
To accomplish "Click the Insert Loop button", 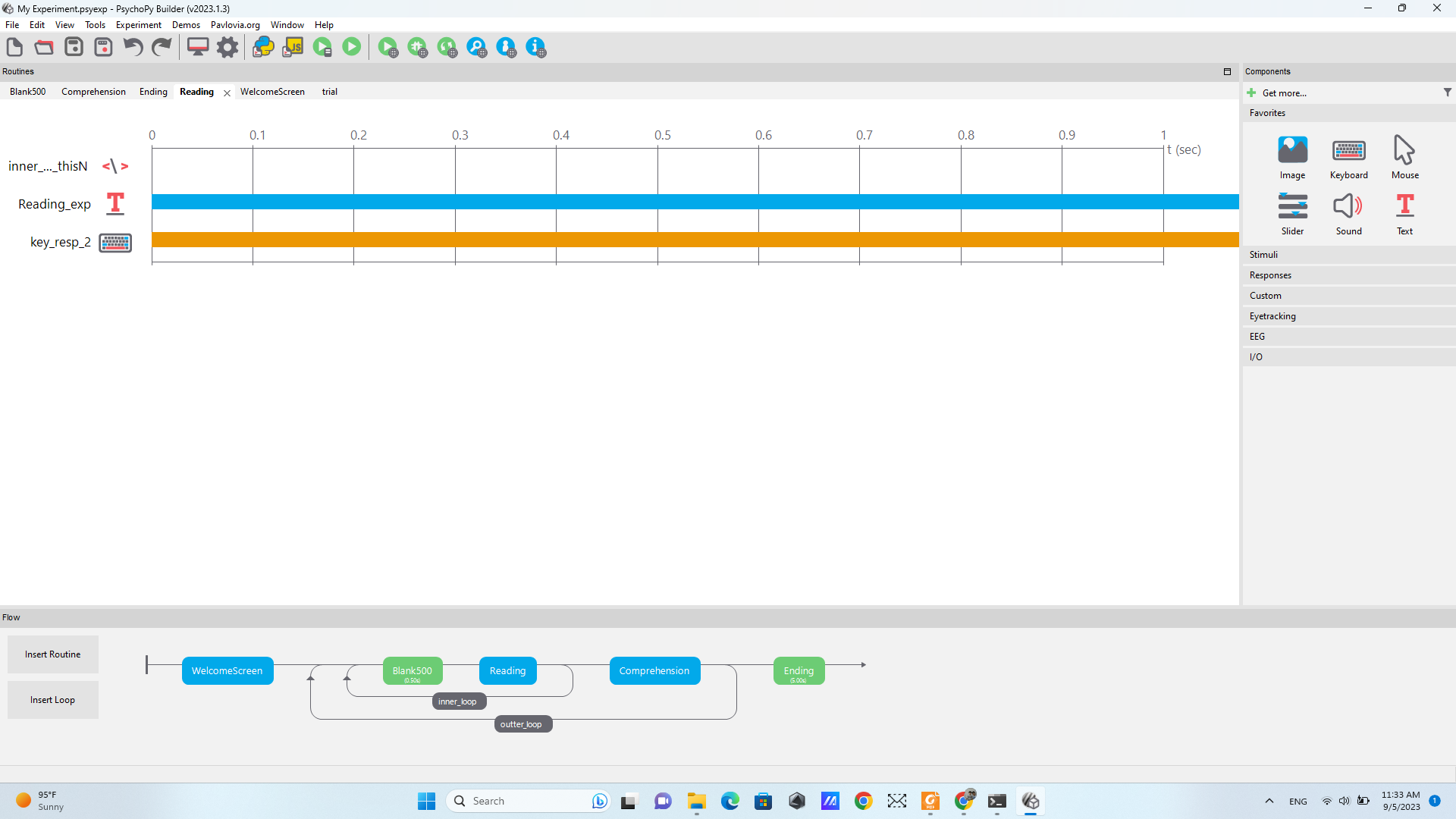I will click(x=52, y=700).
